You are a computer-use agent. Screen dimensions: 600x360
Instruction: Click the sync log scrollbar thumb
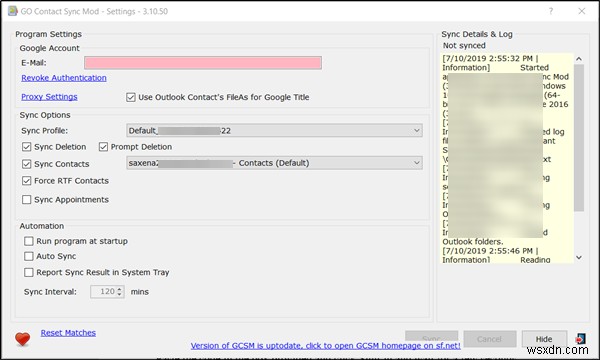point(579,138)
